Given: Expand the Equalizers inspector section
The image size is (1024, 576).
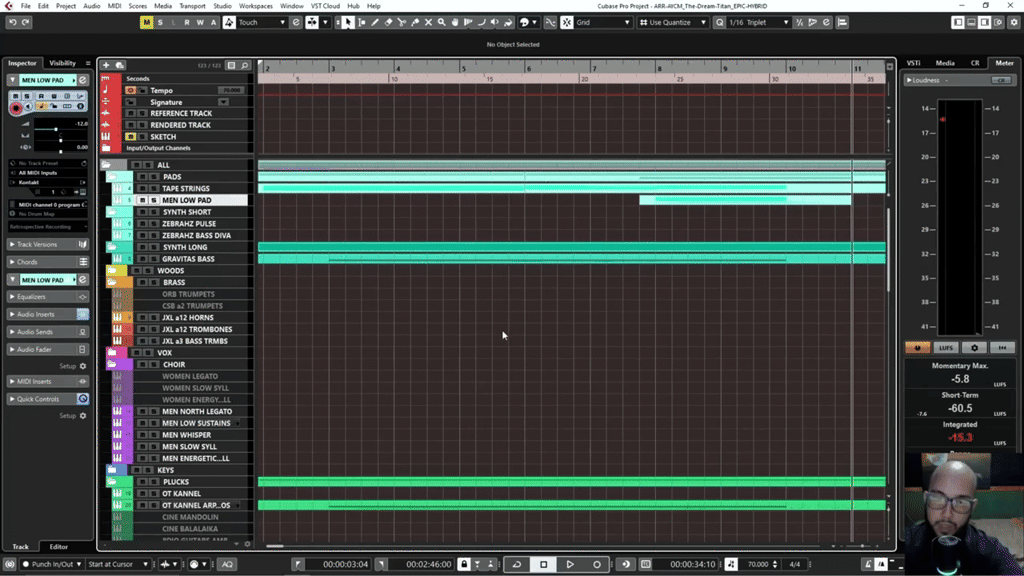Looking at the screenshot, I should (x=48, y=297).
